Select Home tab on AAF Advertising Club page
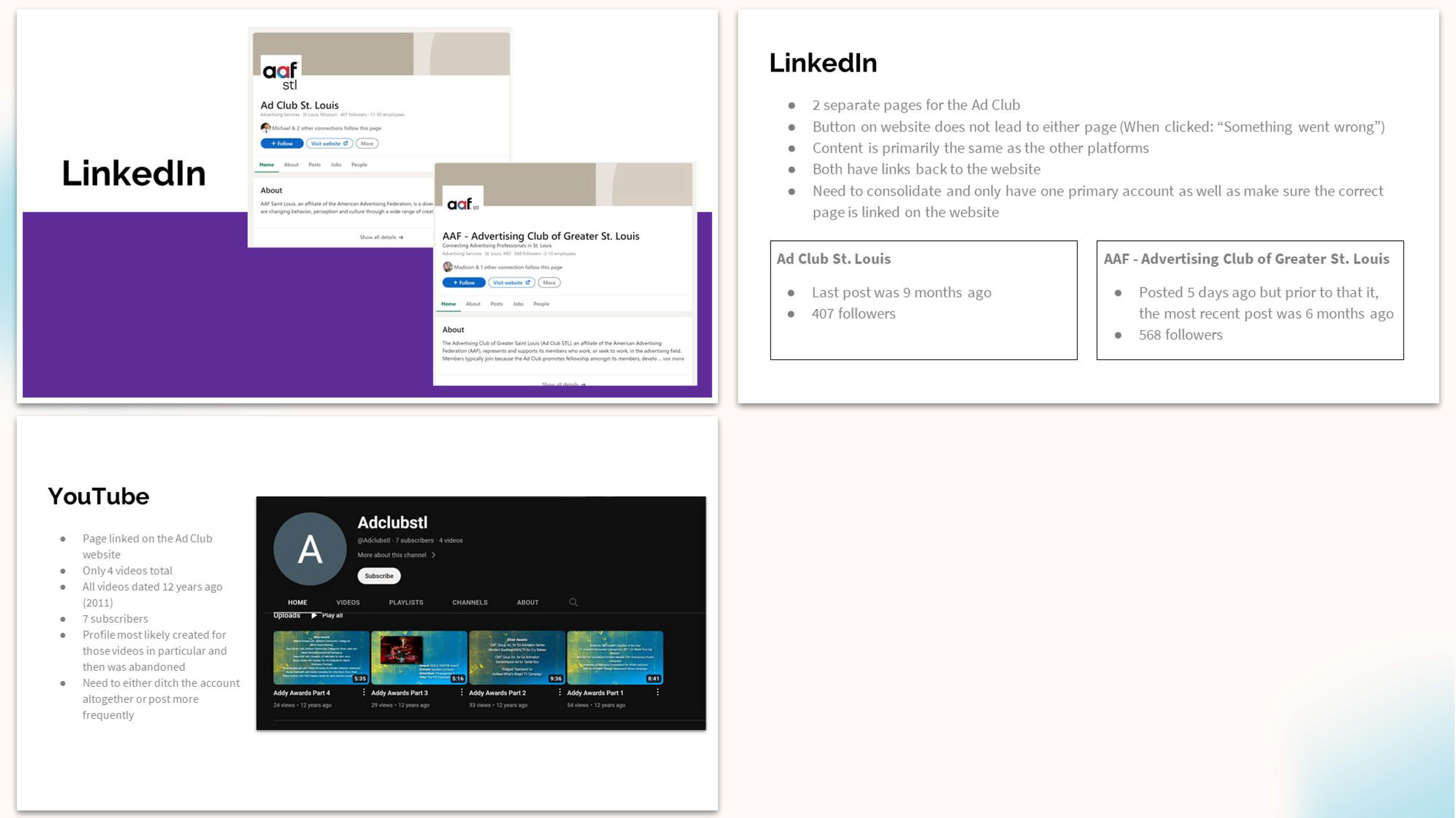Viewport: 1456px width, 818px height. pos(448,303)
